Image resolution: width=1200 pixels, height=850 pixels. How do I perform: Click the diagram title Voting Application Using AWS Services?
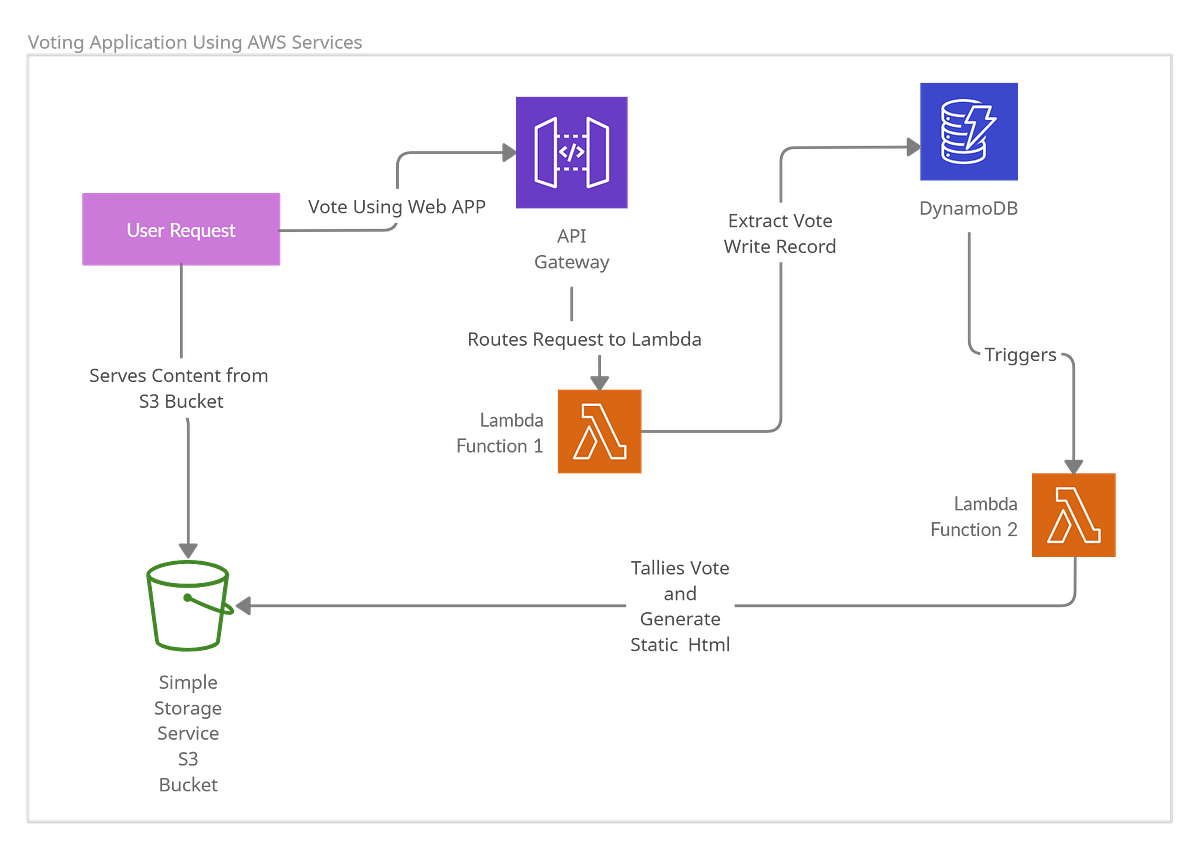pyautogui.click(x=196, y=40)
